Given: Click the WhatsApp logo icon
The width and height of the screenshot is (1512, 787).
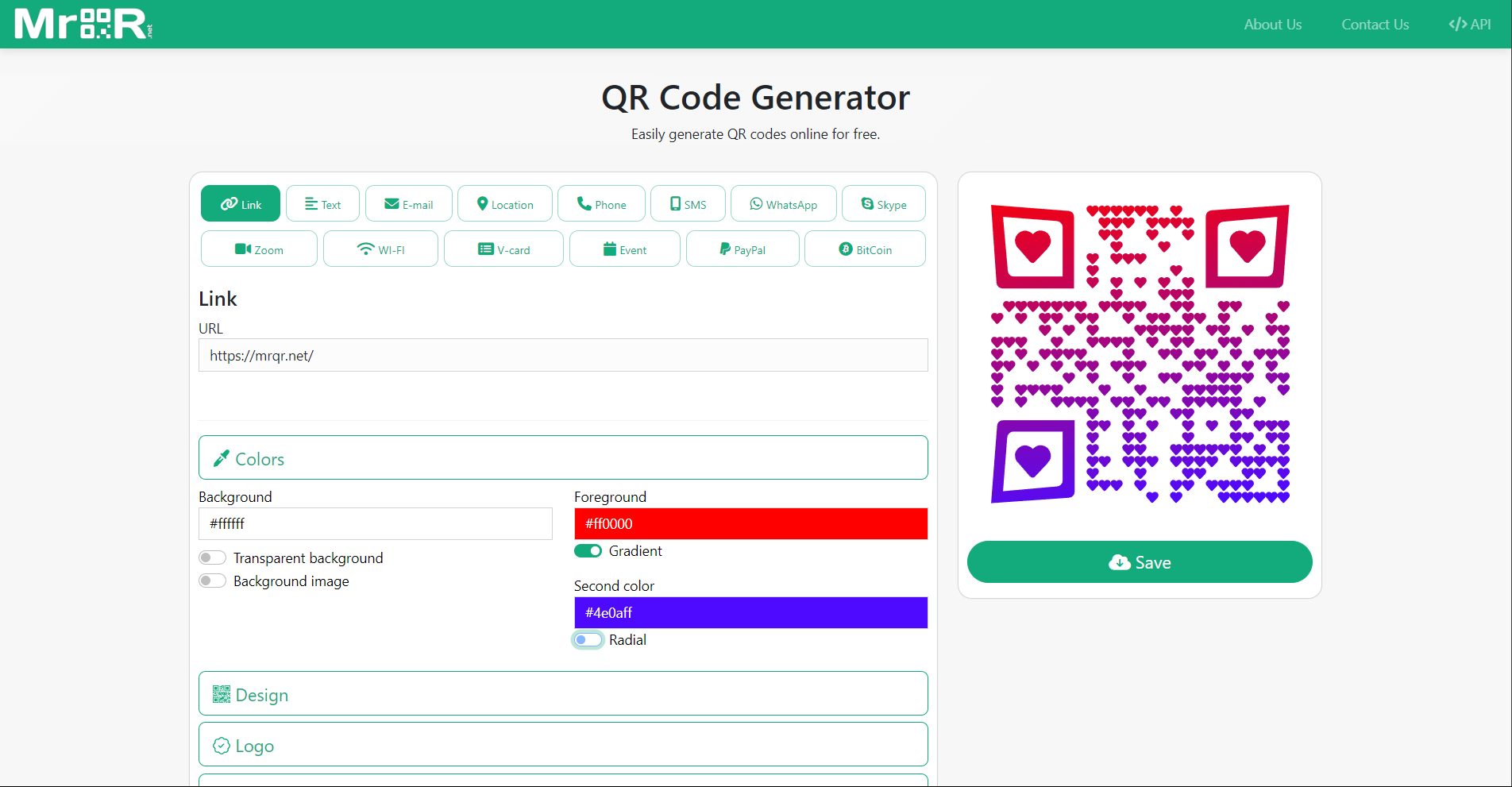Looking at the screenshot, I should click(756, 204).
